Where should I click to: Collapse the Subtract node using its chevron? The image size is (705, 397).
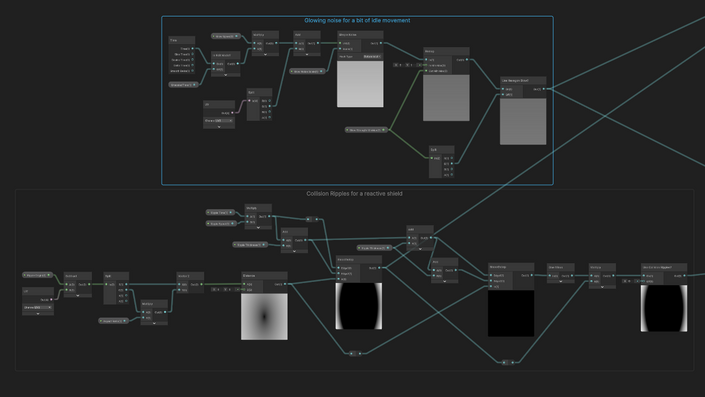(78, 296)
